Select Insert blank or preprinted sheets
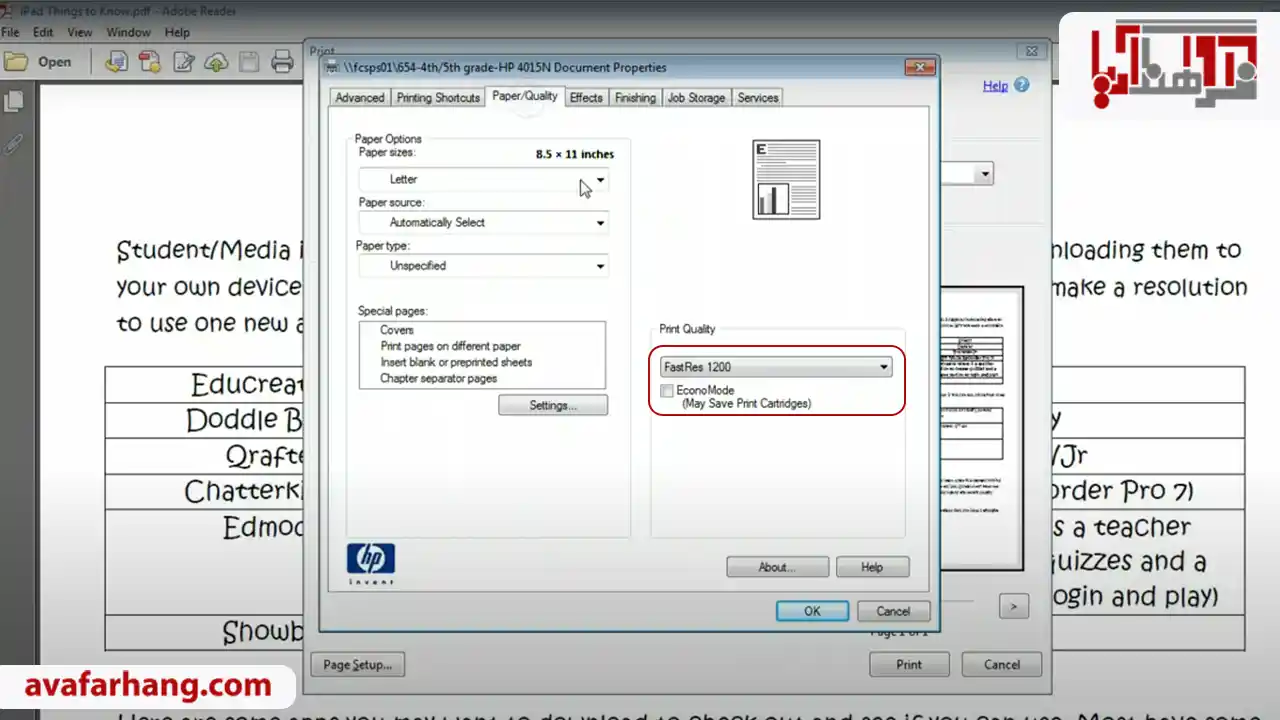 [x=456, y=362]
